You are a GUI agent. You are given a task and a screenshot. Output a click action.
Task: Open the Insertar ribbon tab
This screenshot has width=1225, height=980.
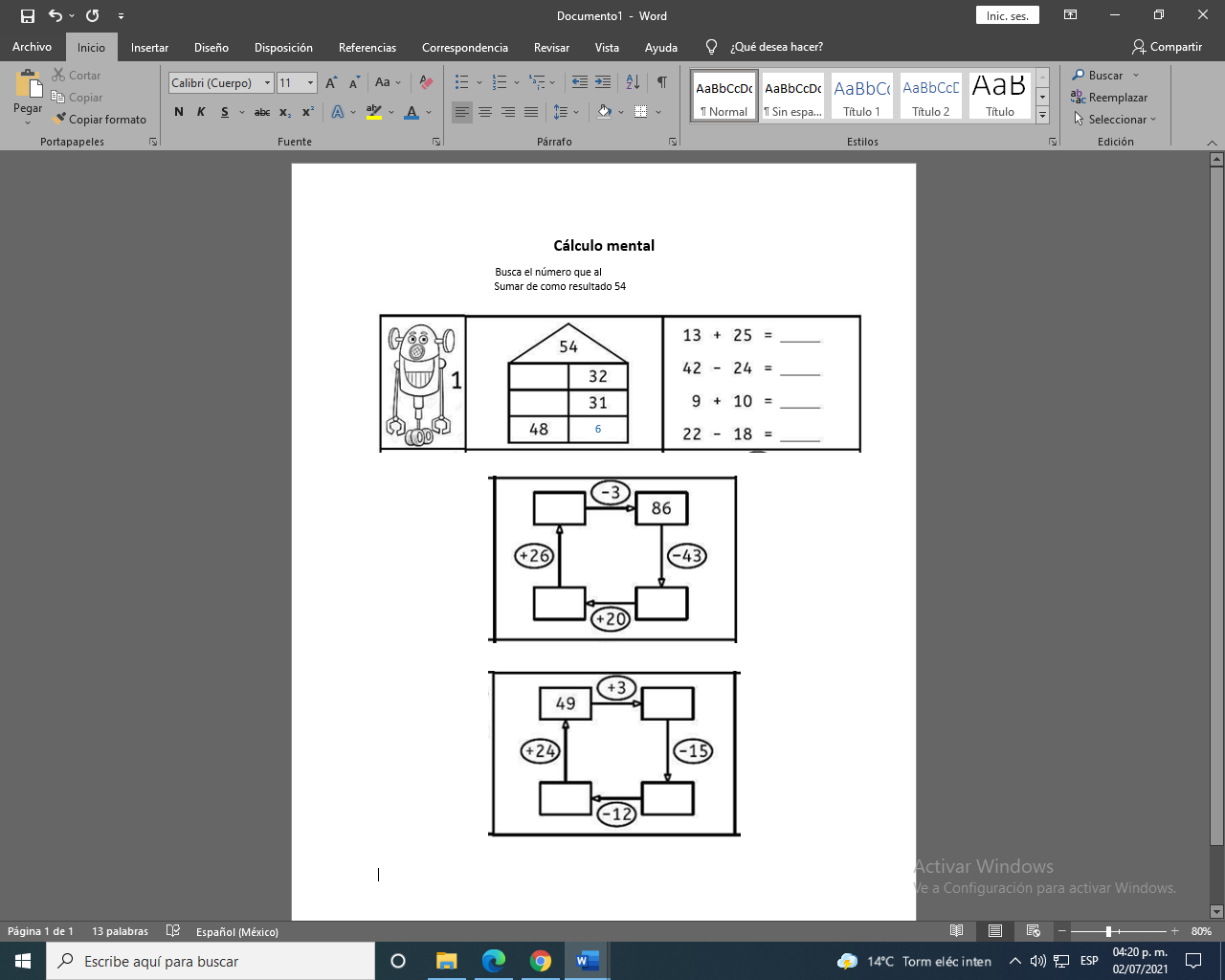(149, 47)
